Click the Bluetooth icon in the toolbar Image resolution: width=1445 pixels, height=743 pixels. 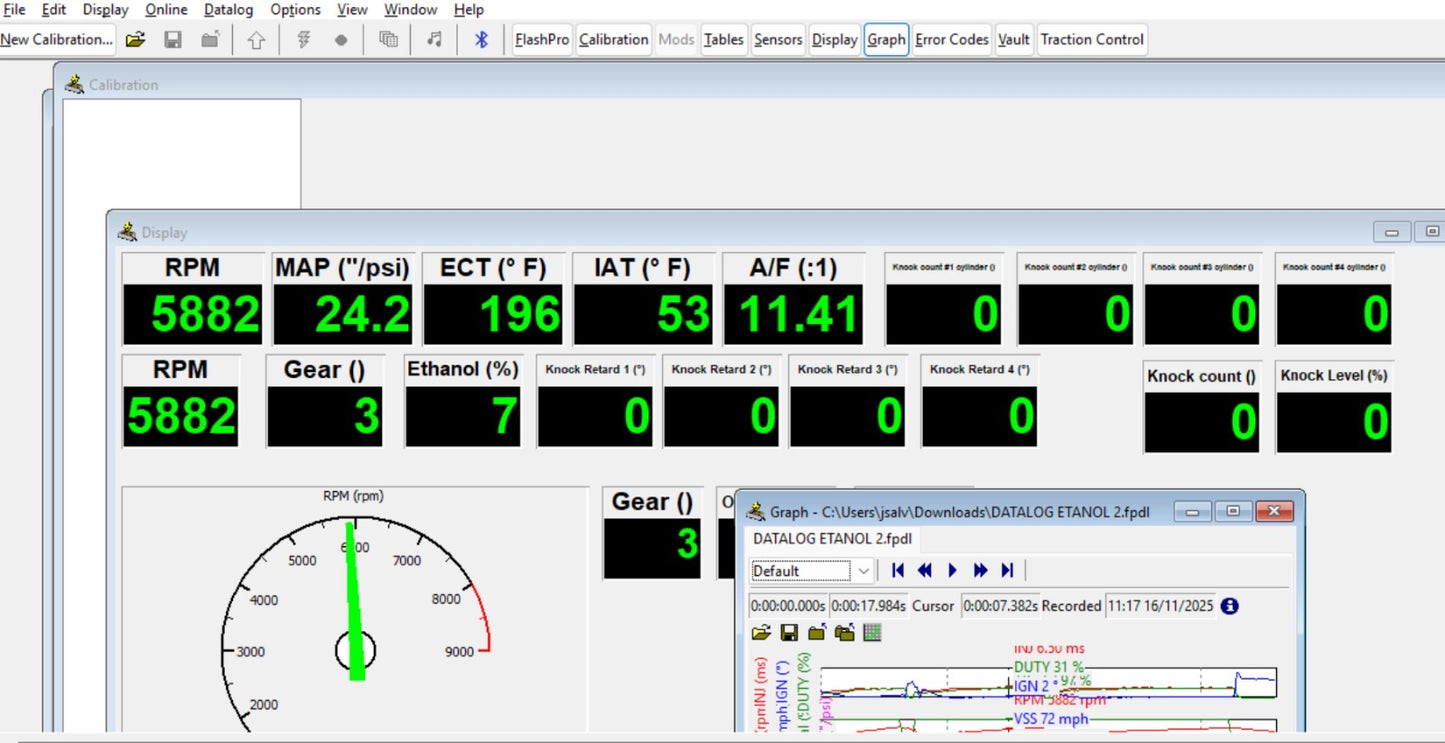click(481, 40)
